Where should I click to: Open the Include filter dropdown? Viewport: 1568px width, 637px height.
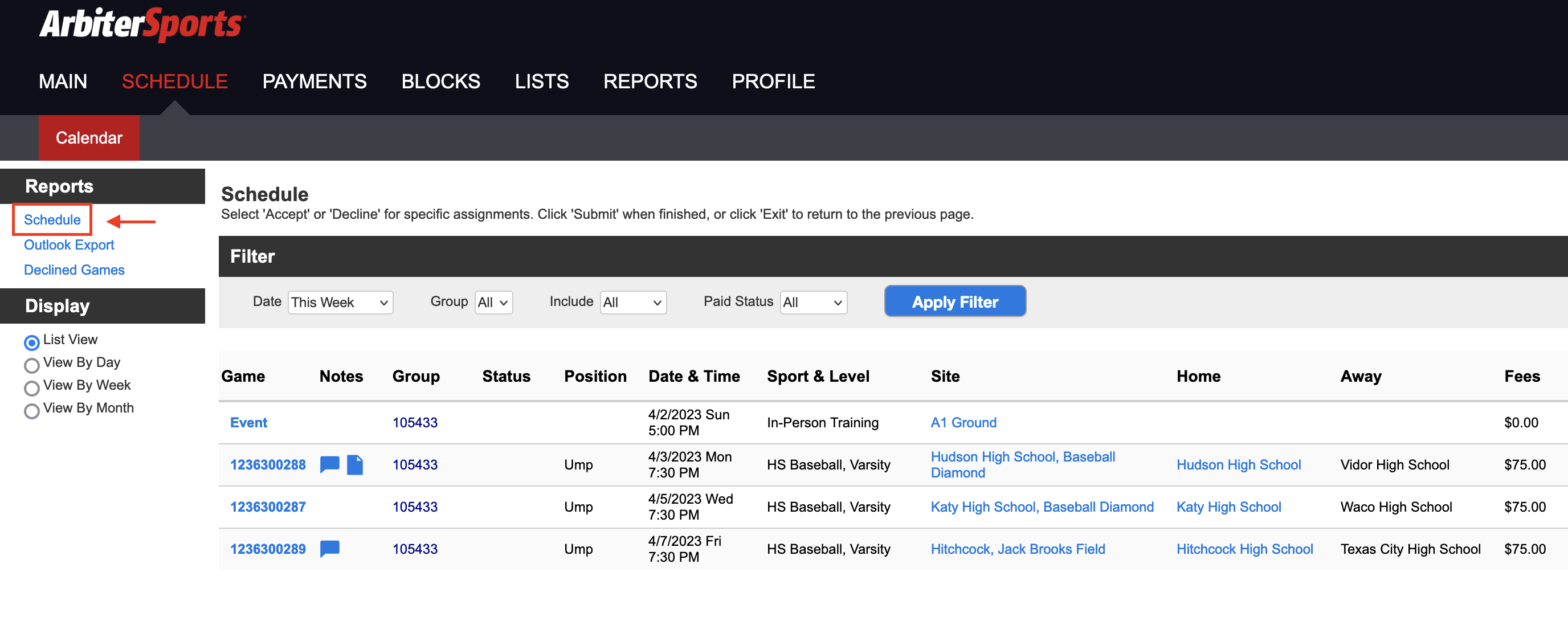point(633,302)
